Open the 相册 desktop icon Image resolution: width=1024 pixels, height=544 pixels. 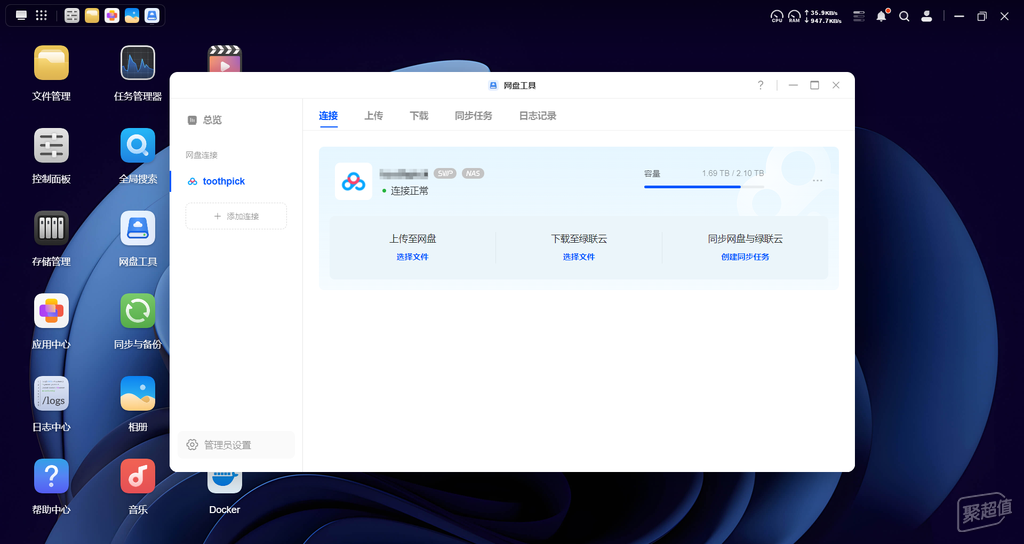point(138,394)
